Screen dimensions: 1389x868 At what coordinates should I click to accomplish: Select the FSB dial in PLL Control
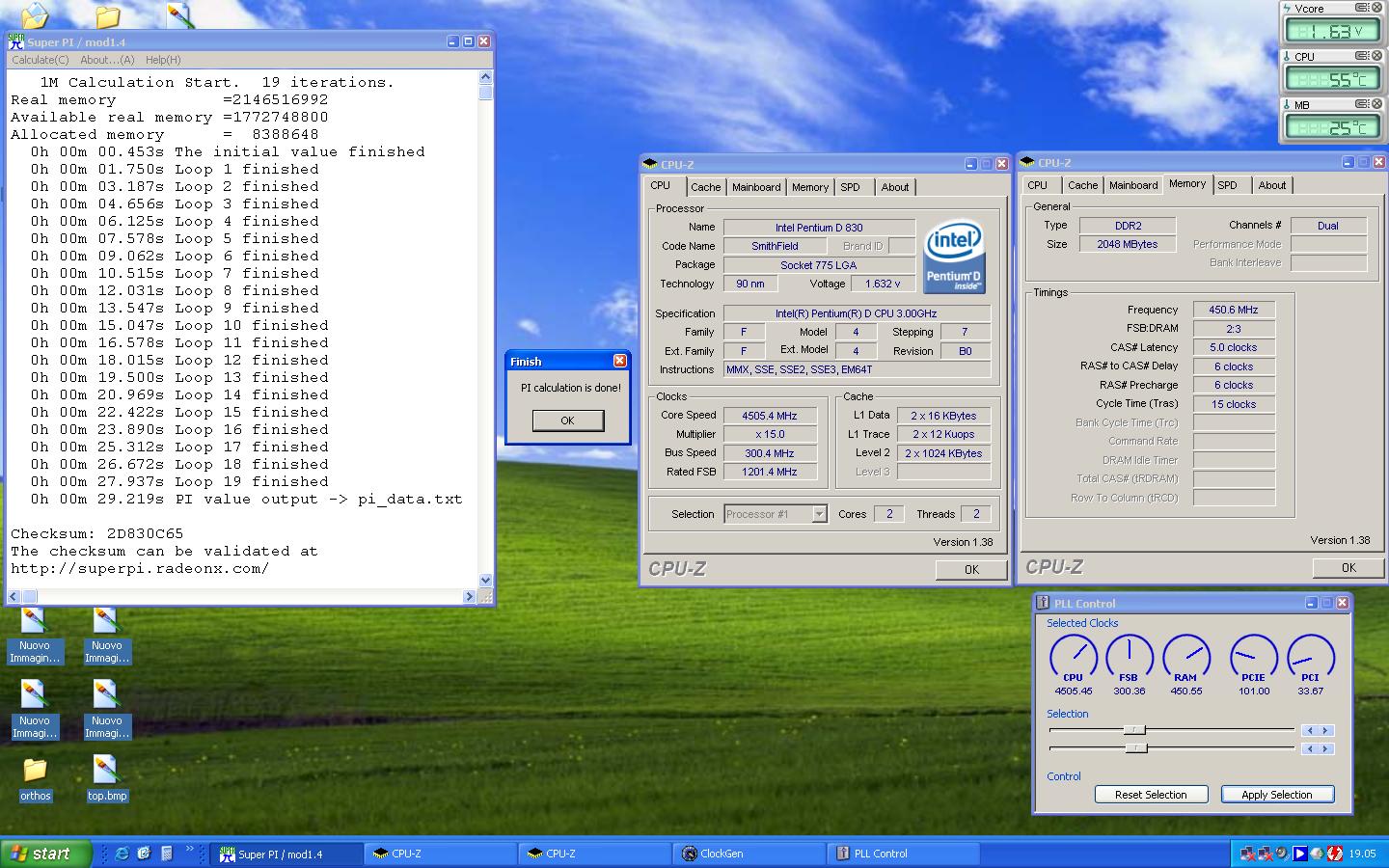pyautogui.click(x=1129, y=657)
